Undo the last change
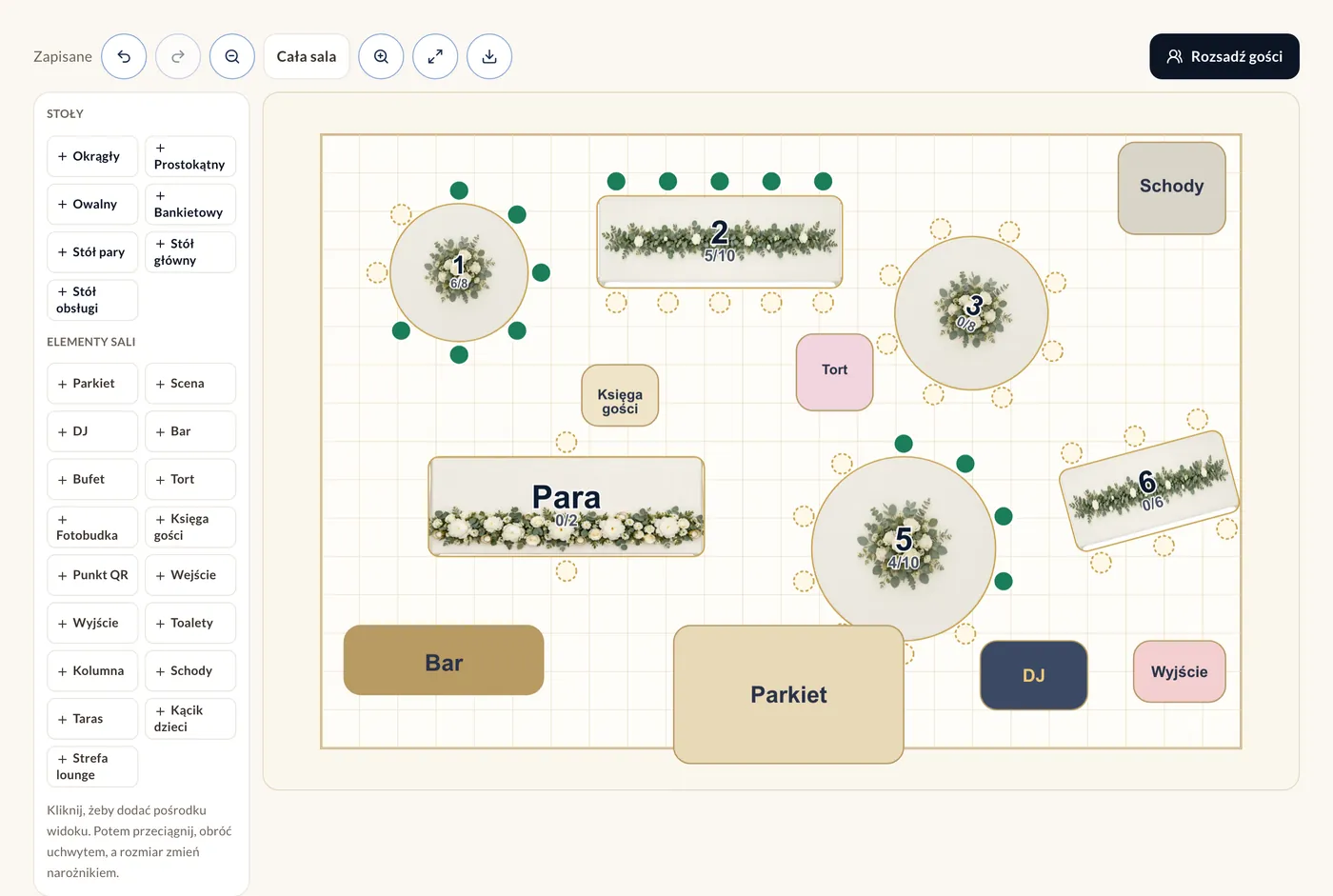Screen dimensions: 1333x896 124,56
